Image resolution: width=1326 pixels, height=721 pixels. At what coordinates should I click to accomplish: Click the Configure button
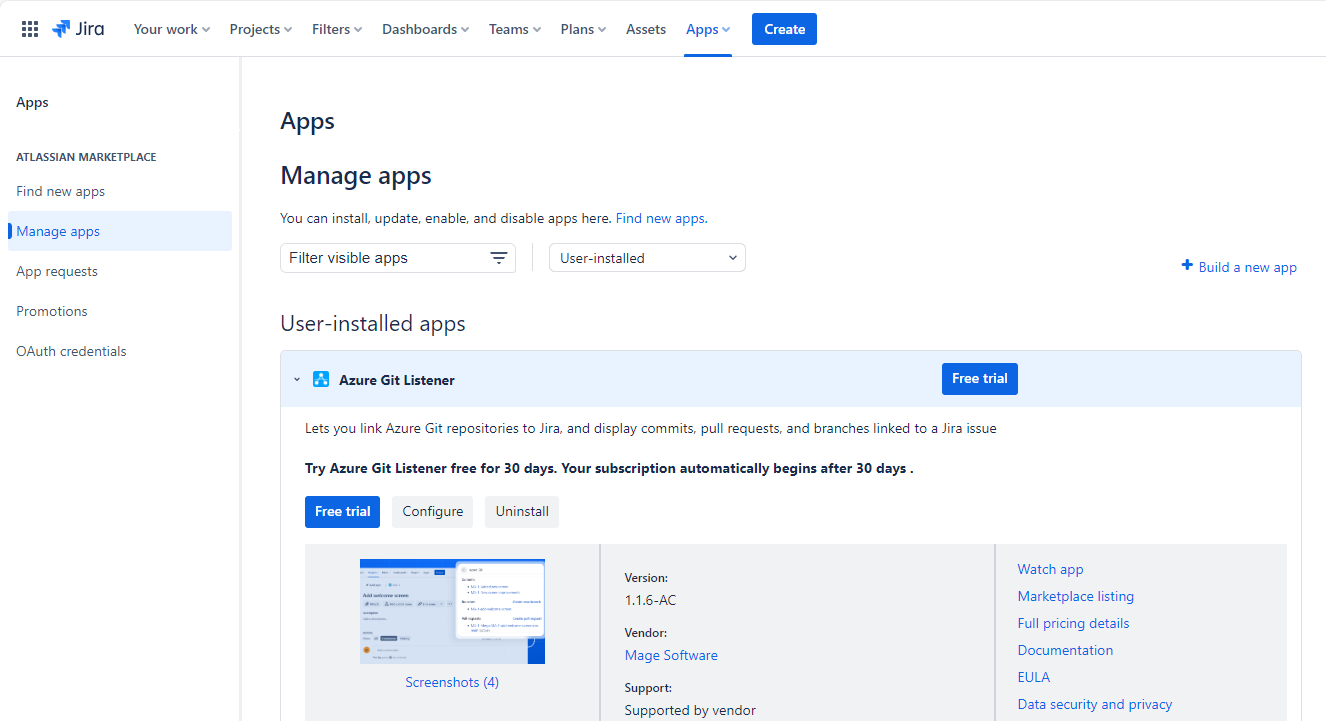433,511
